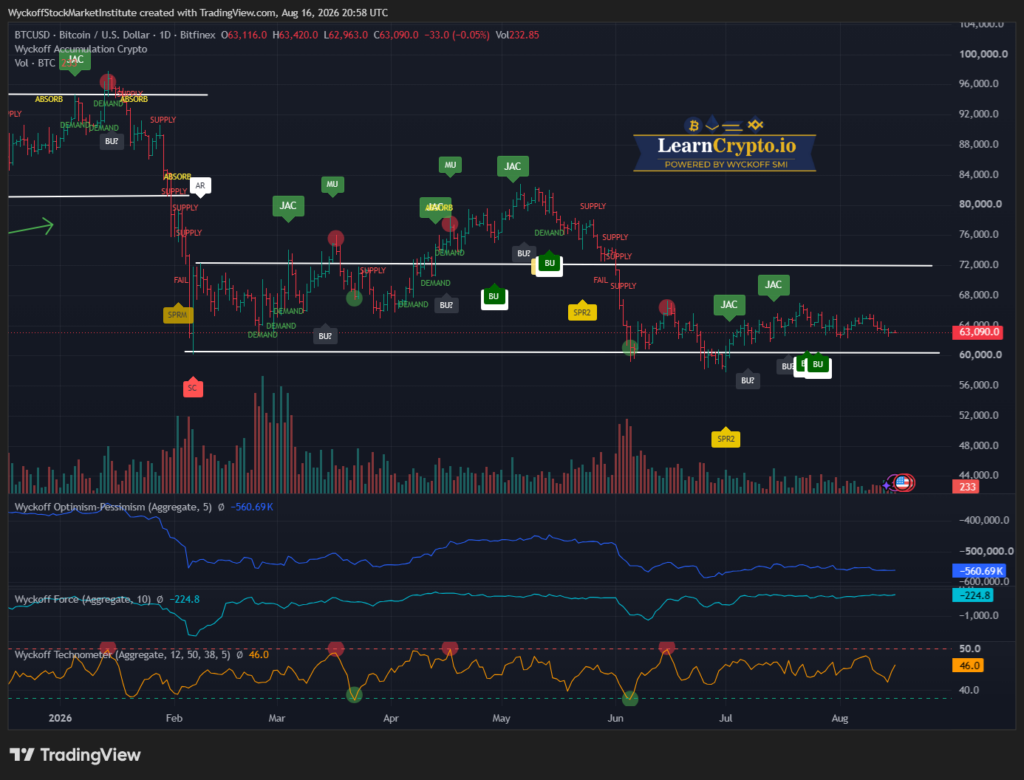This screenshot has width=1024, height=780.
Task: Click the -1,000.0 Wyckoff Force axis label
Action: (979, 615)
